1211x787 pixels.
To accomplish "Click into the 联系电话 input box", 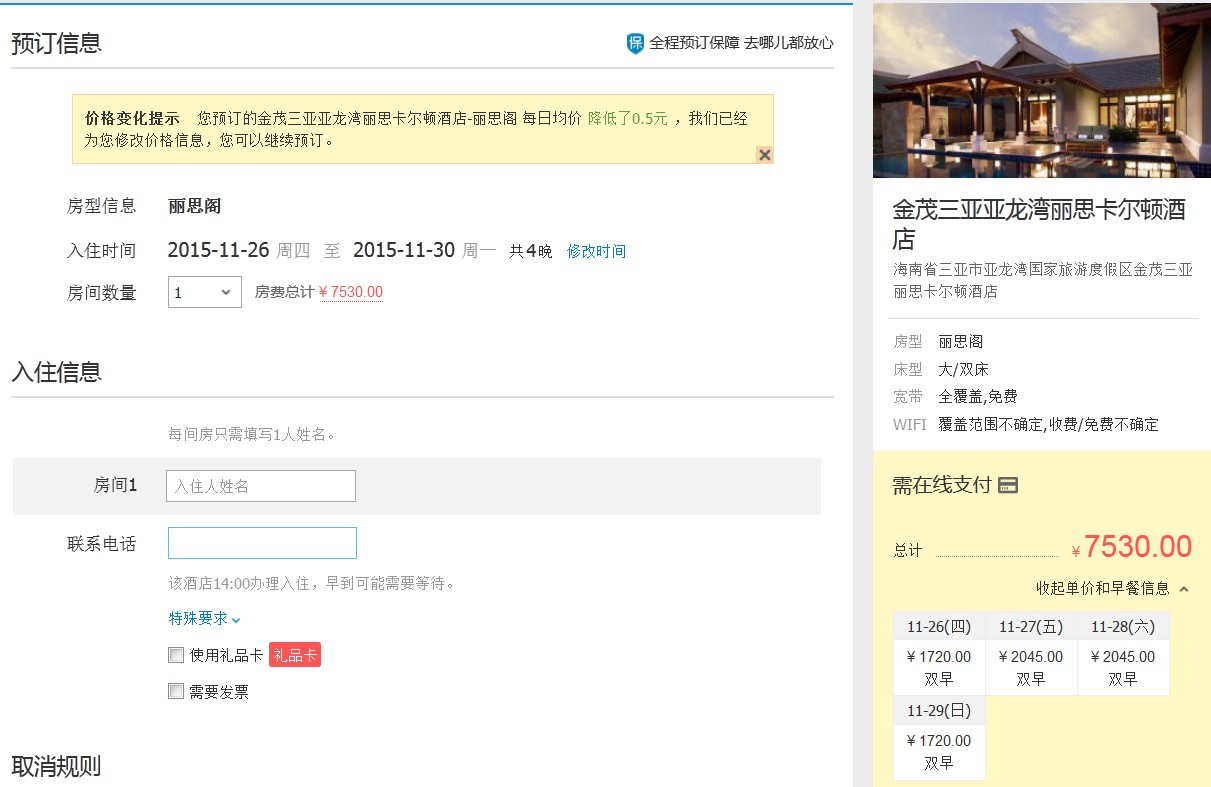I will coord(262,543).
